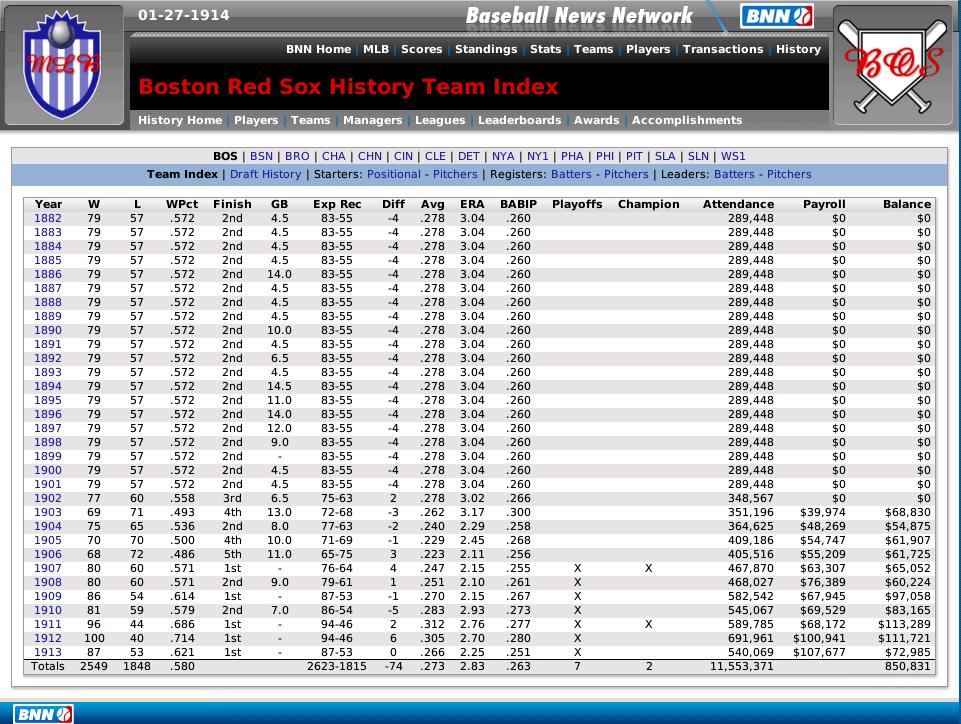This screenshot has height=724, width=961.
Task: Open Players in the history submenu
Action: tap(256, 120)
